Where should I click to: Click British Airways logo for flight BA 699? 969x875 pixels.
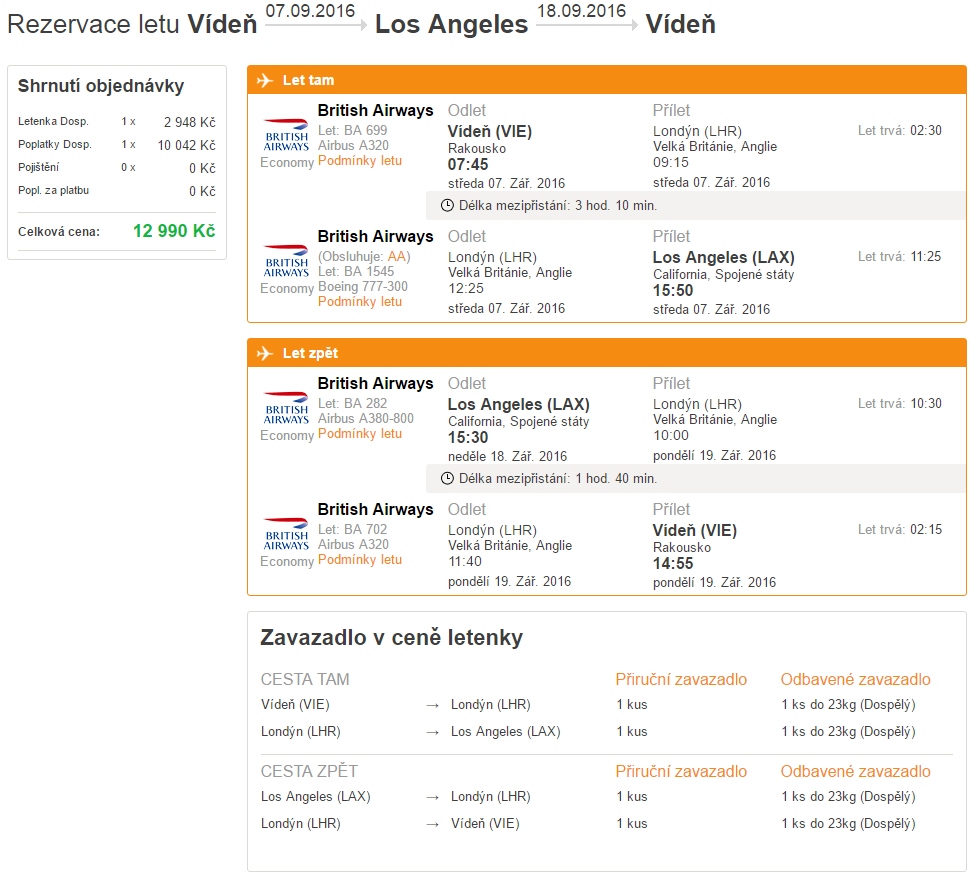[286, 135]
